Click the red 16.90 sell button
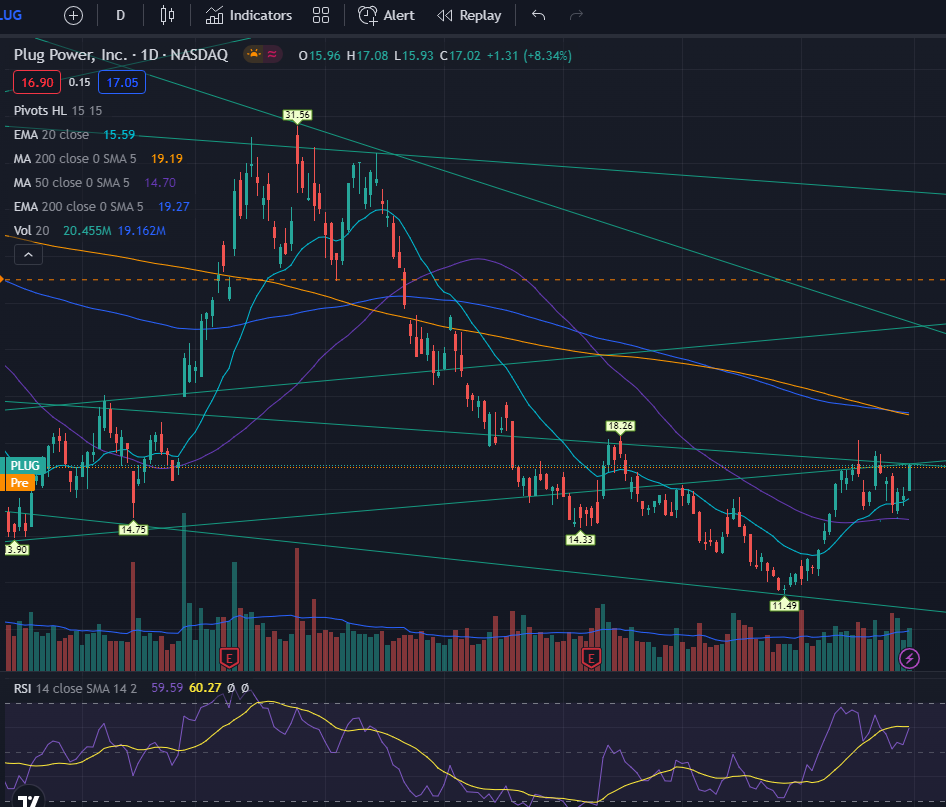This screenshot has width=946, height=807. [39, 82]
